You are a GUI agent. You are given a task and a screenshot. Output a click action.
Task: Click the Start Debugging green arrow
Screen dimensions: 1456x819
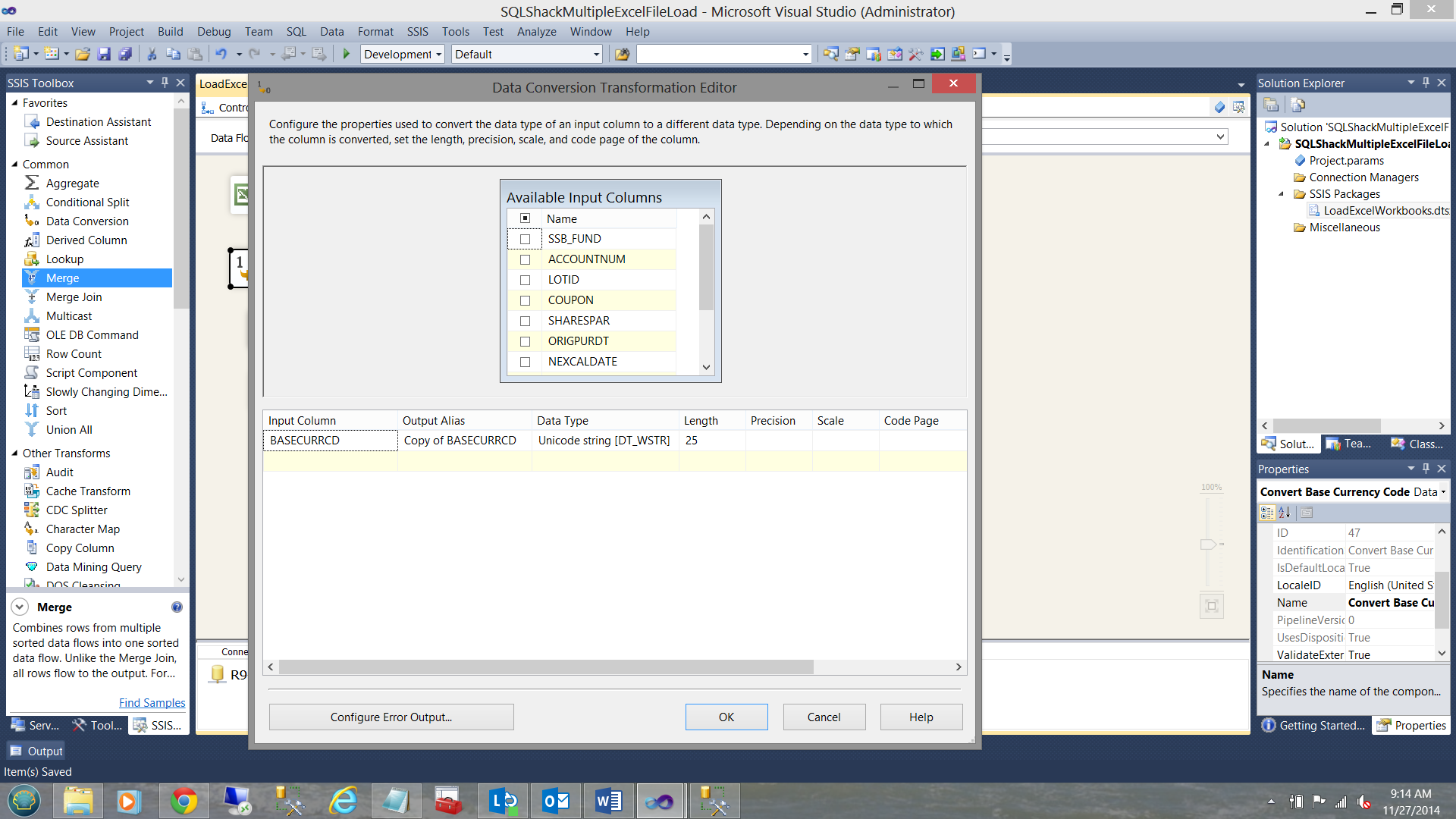[x=347, y=54]
